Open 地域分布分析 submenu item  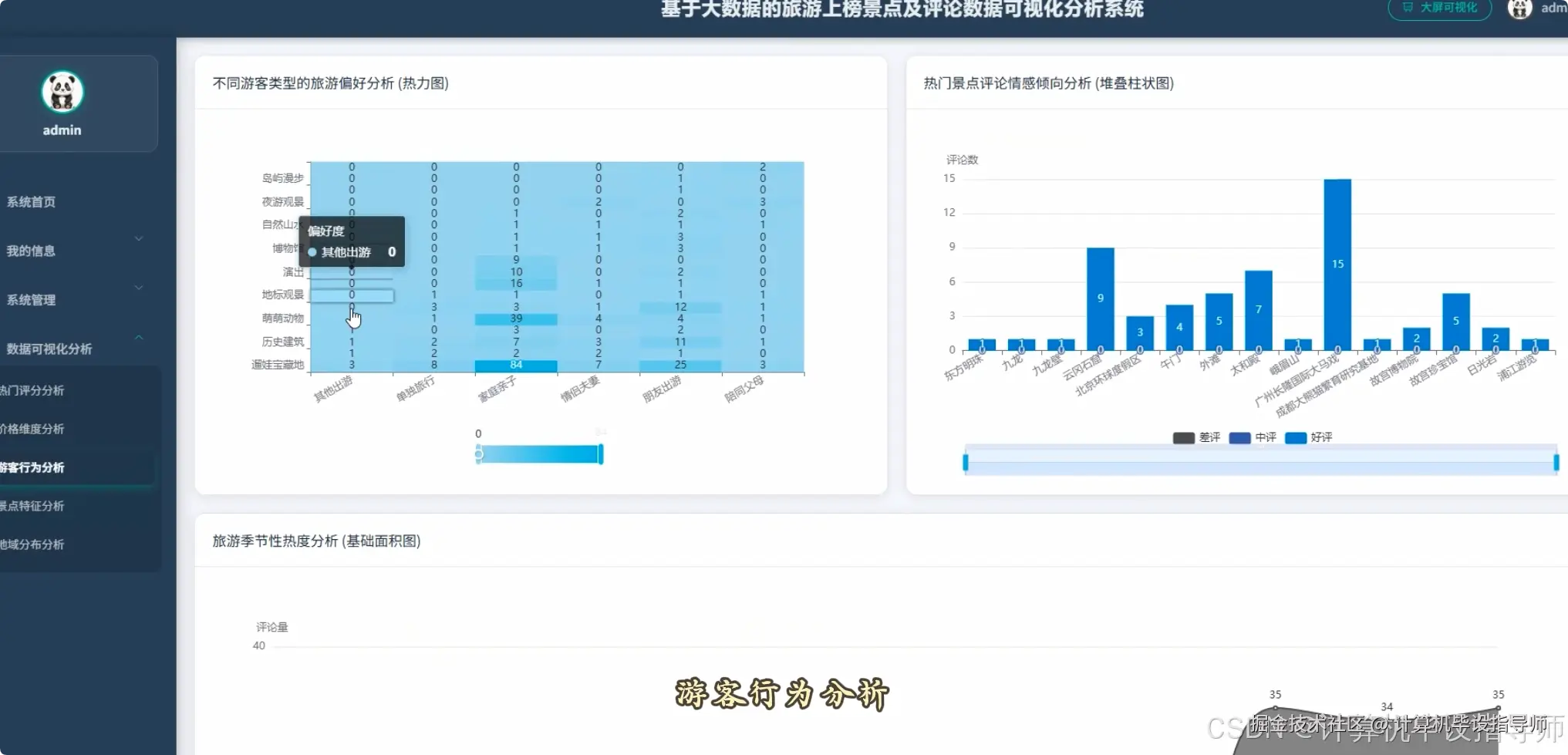coord(32,544)
